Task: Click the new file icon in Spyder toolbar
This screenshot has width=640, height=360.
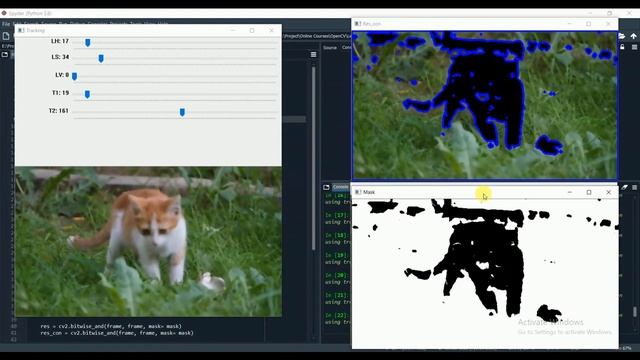Action: coord(6,36)
